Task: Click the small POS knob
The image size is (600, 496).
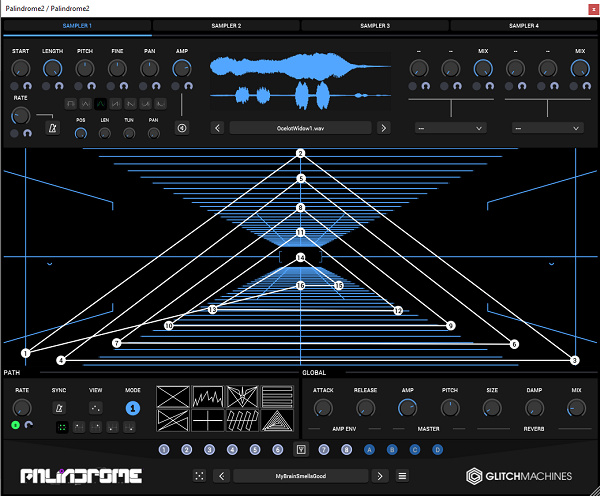Action: point(80,133)
